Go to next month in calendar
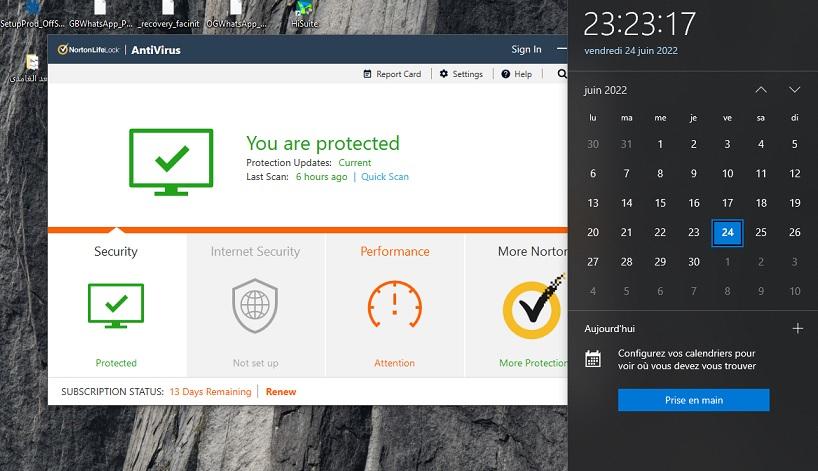 (x=795, y=90)
